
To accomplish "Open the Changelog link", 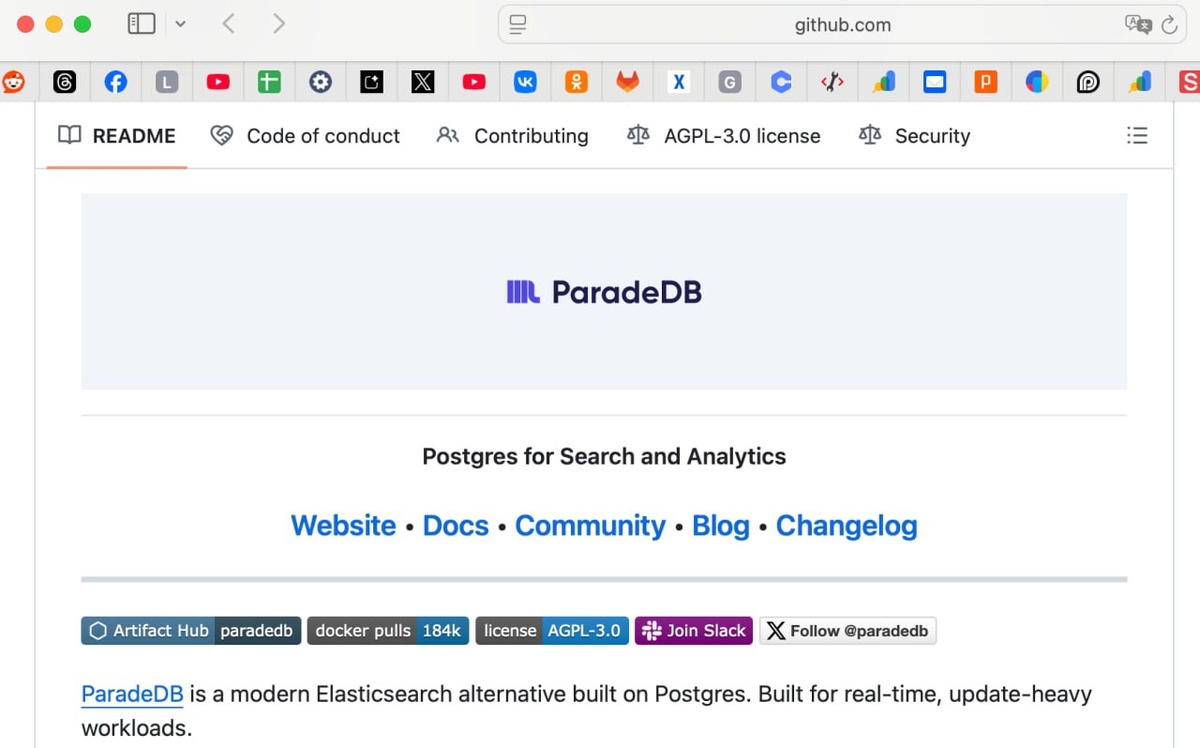I will (847, 525).
